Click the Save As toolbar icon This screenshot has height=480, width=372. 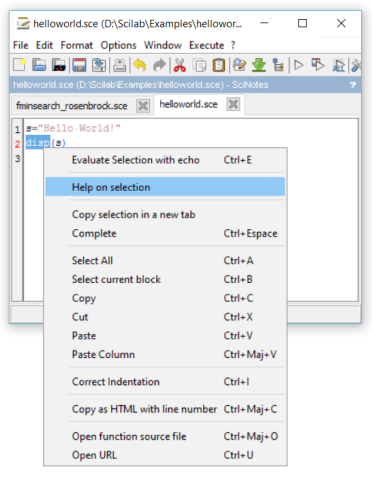click(x=99, y=65)
